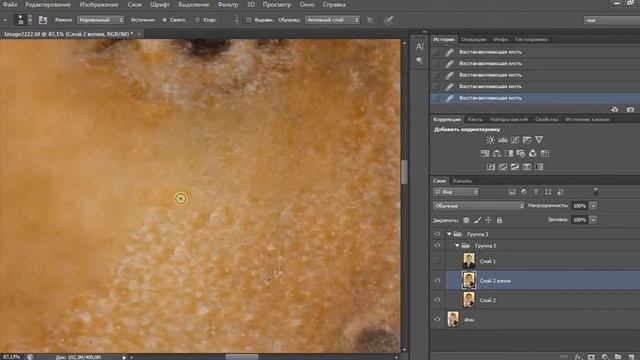640x360 pixels.
Task: Add a Threshold adjustment layer
Action: click(x=515, y=167)
